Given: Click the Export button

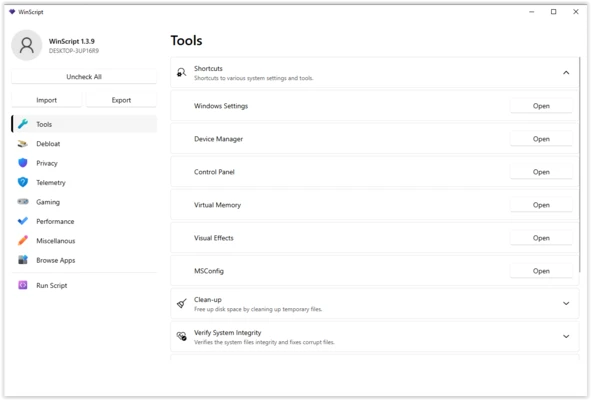Looking at the screenshot, I should point(121,100).
